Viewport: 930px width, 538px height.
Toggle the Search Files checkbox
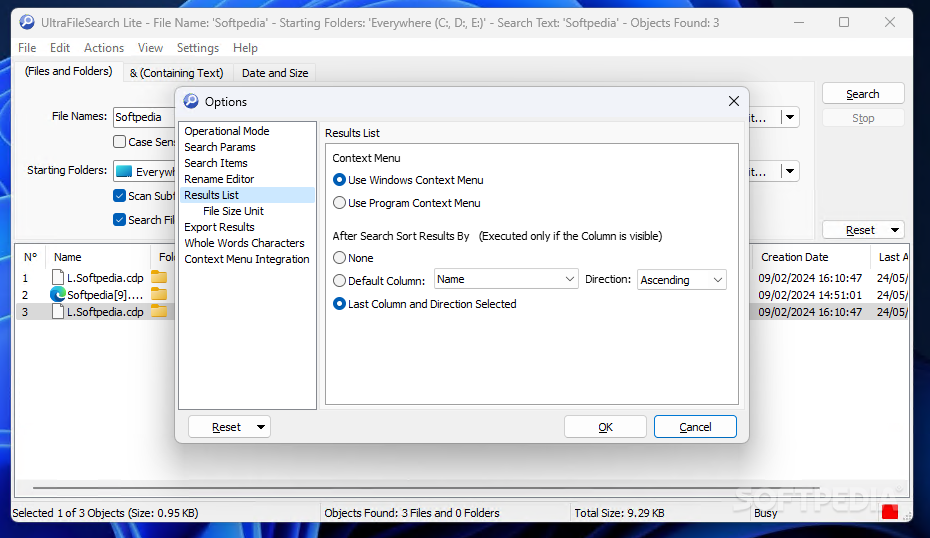[119, 220]
